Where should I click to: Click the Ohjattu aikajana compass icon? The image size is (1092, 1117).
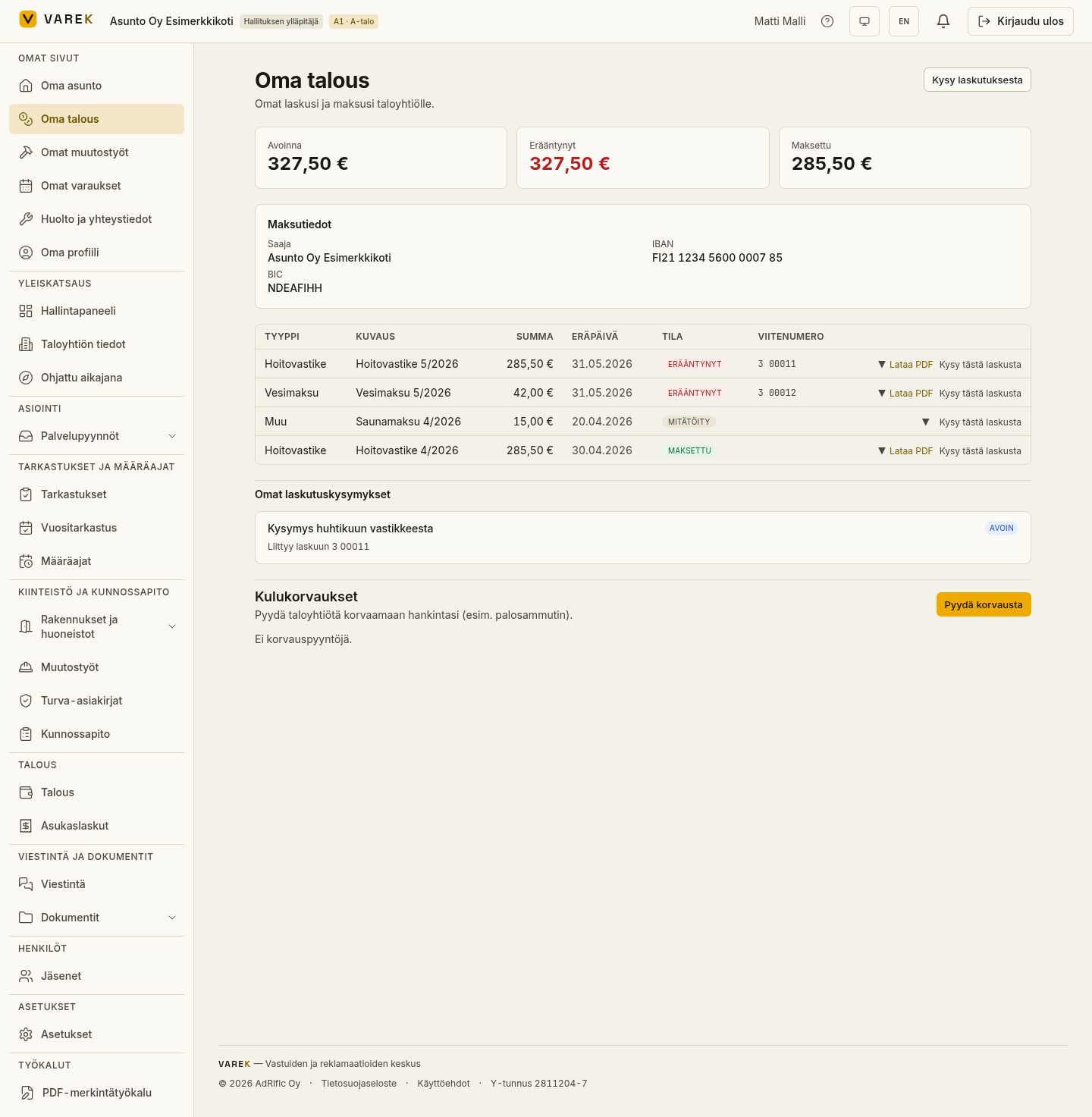[x=26, y=378]
